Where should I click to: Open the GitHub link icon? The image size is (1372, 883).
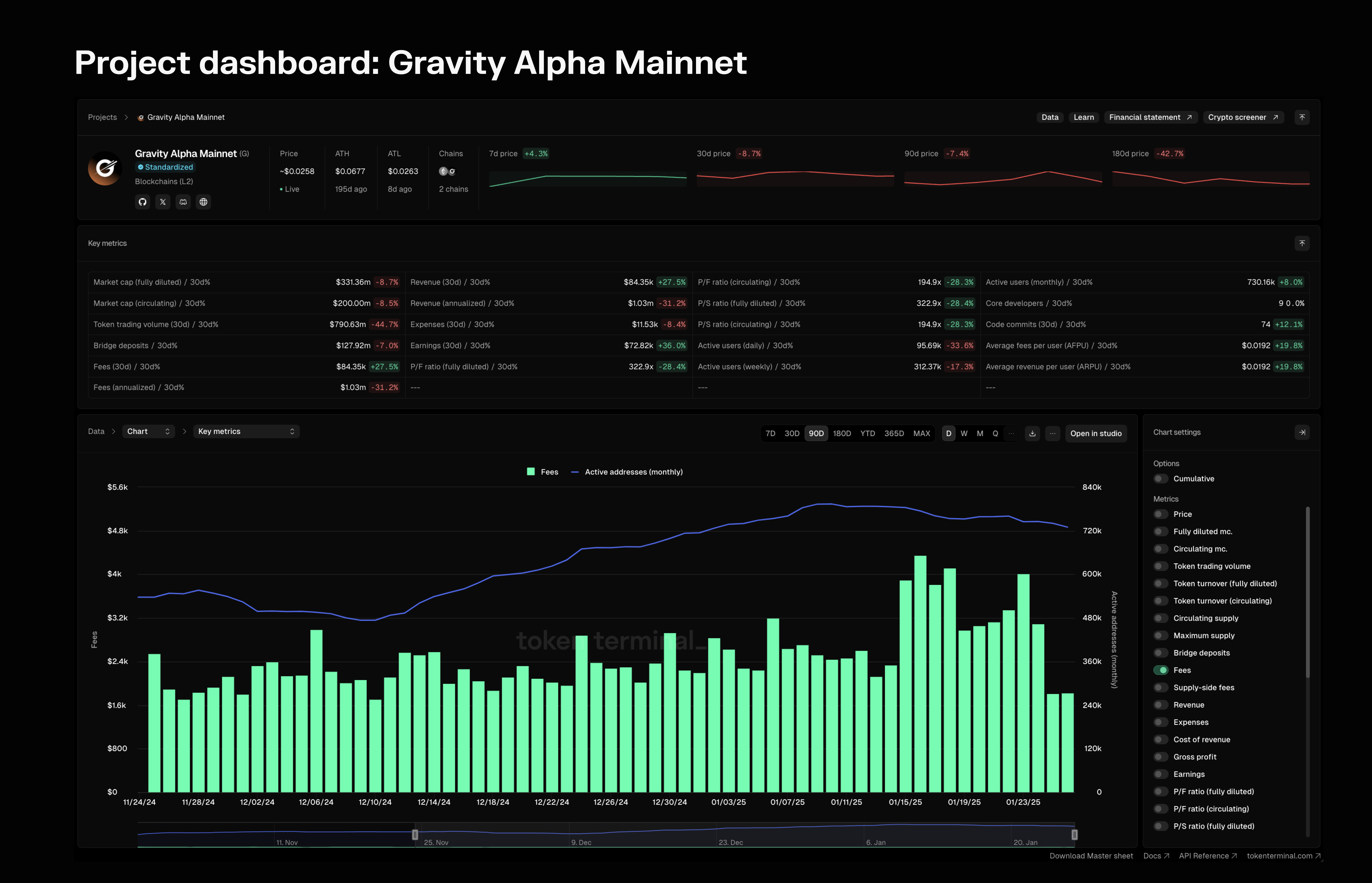click(142, 202)
